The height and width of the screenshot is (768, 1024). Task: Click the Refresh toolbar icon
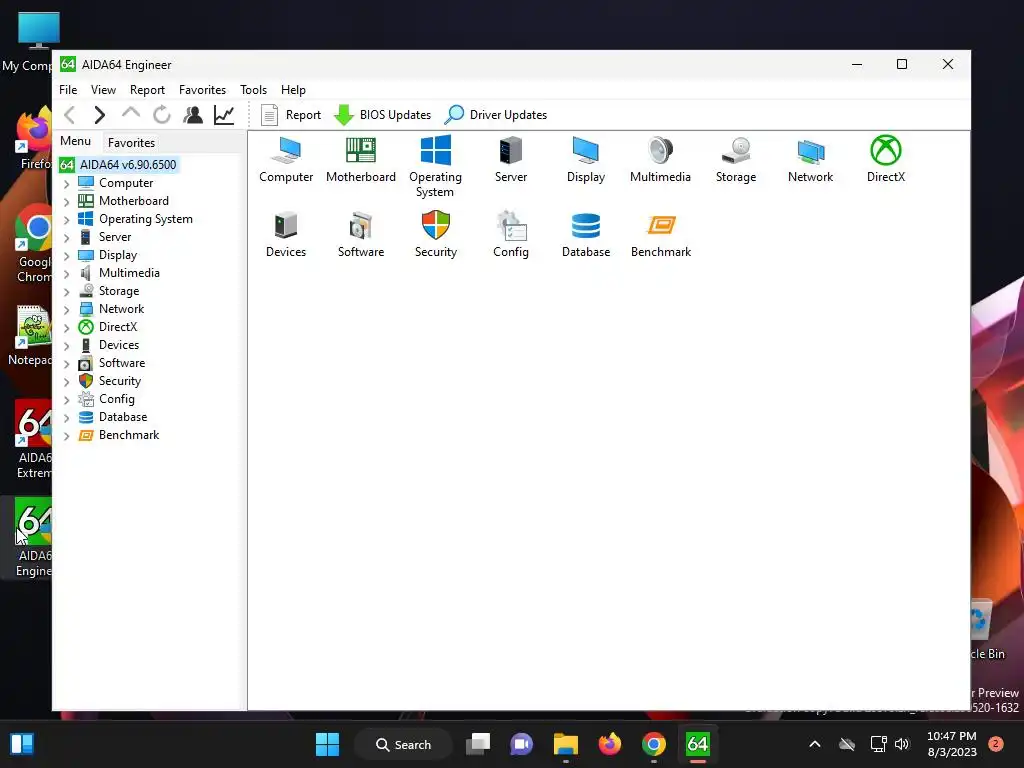161,115
